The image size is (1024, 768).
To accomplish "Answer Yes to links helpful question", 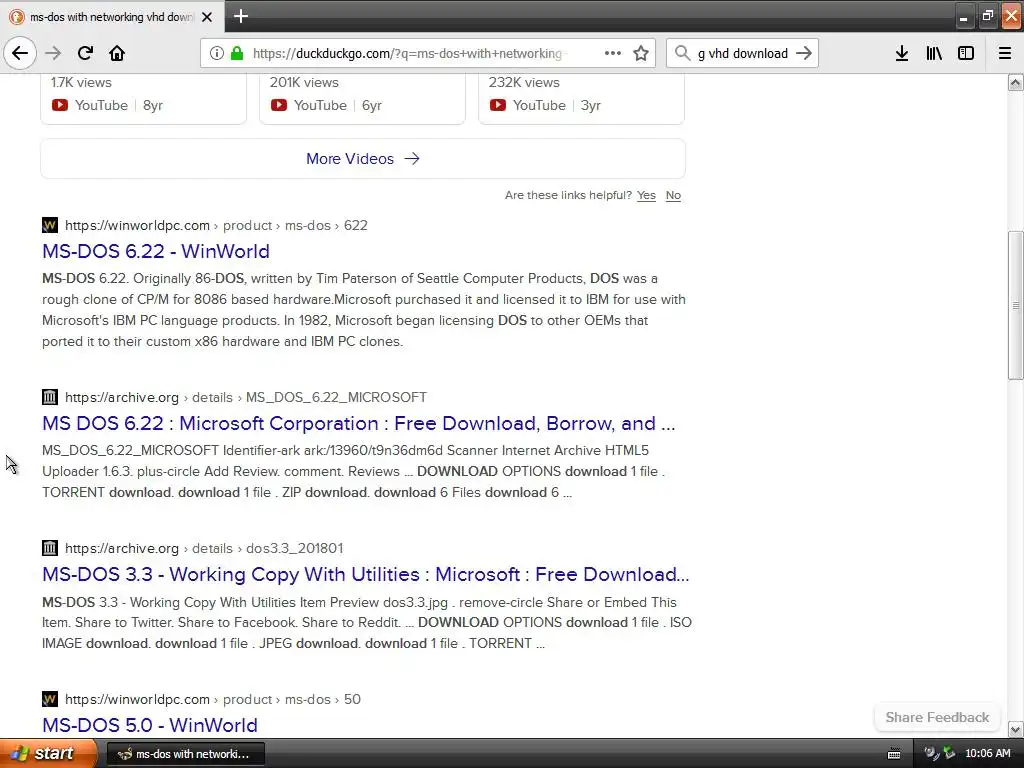I will [646, 195].
